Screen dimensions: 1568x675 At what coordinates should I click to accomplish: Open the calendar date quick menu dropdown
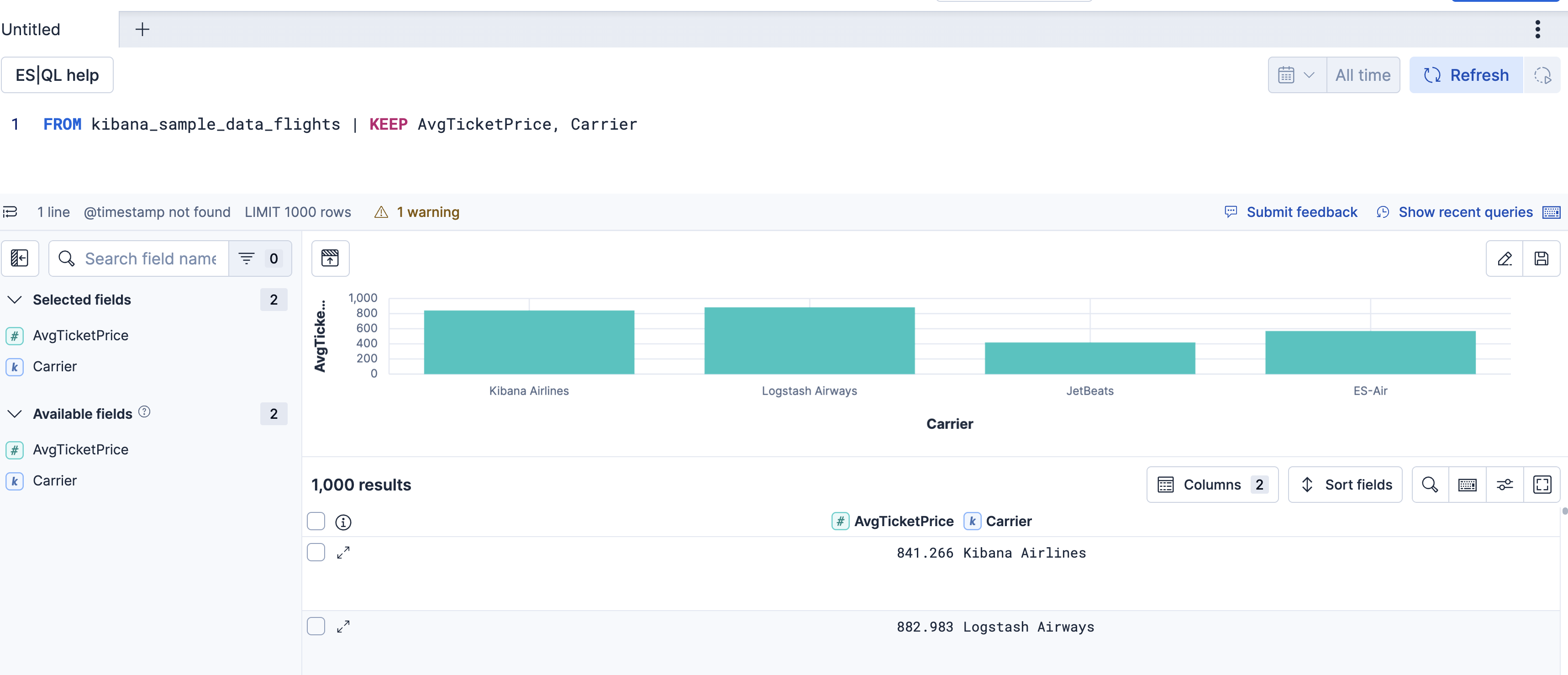tap(1296, 75)
